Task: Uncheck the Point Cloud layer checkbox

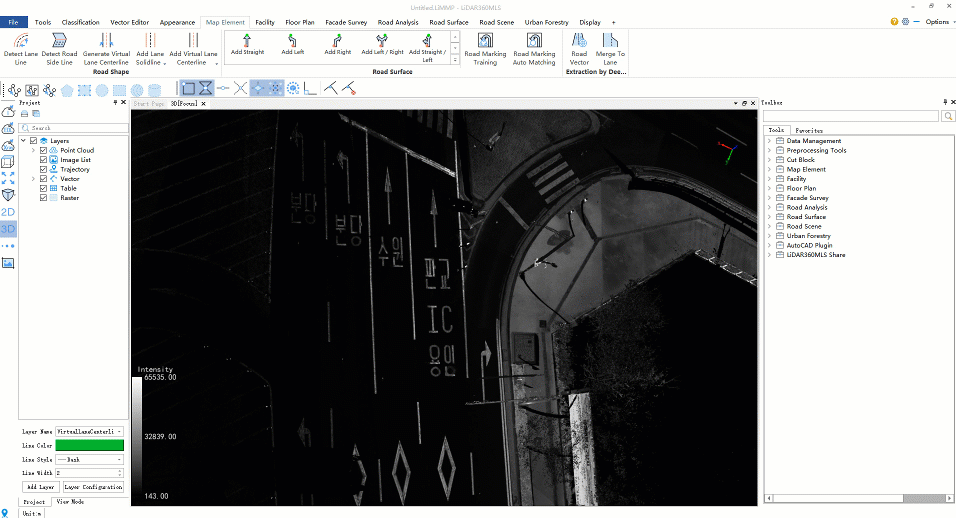Action: (x=43, y=151)
